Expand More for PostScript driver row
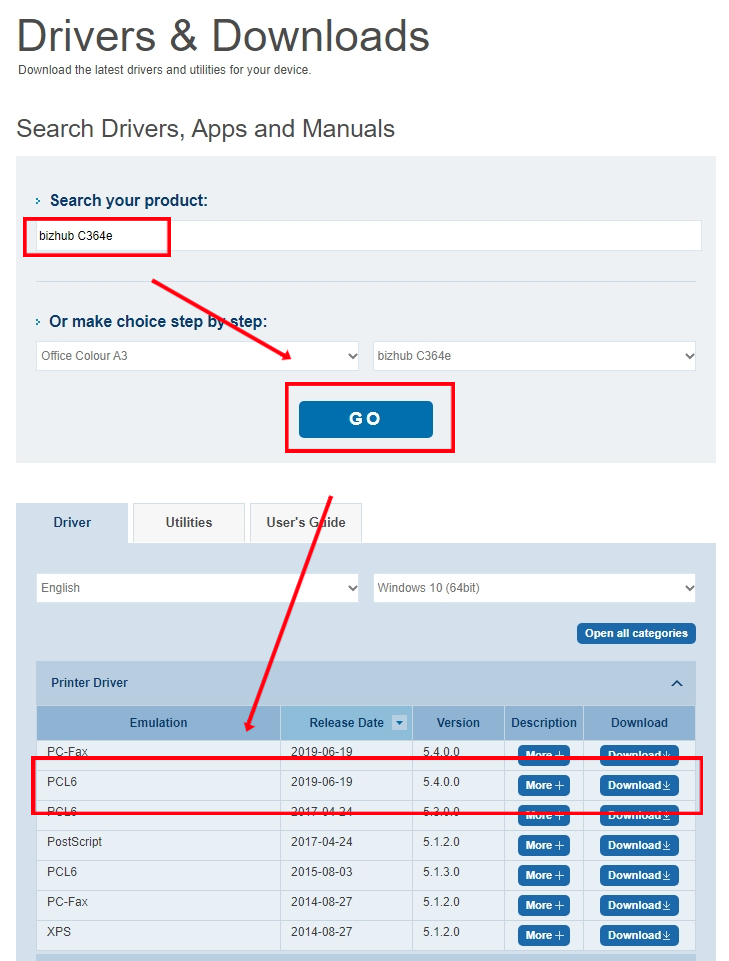 [544, 845]
